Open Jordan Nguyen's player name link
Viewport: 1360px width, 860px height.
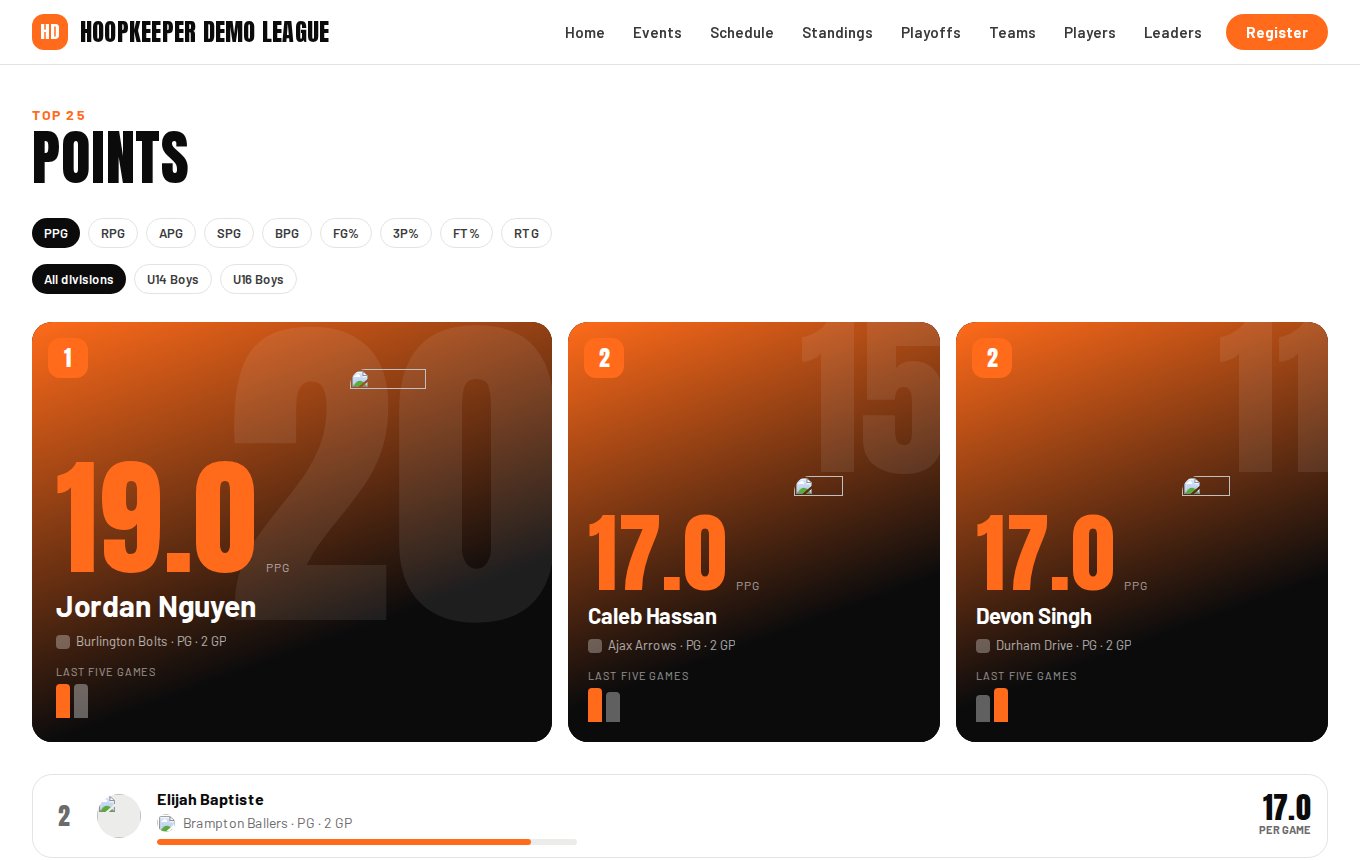[x=156, y=607]
